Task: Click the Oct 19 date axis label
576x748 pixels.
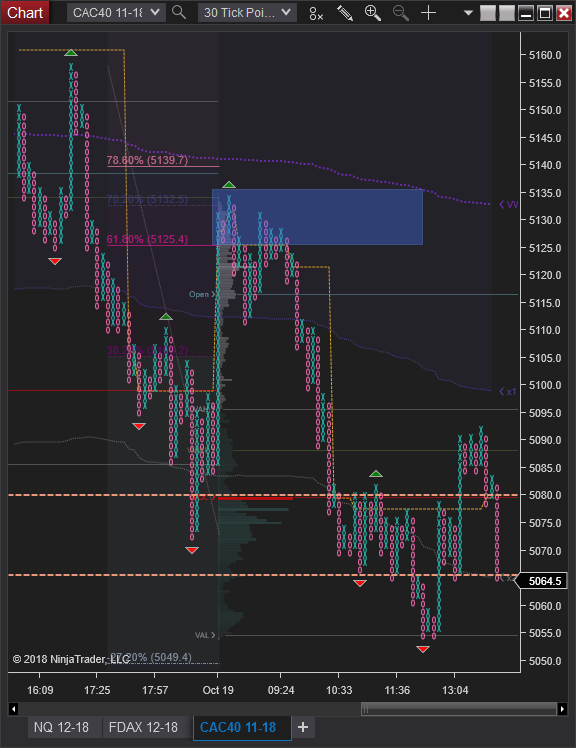Action: pyautogui.click(x=218, y=690)
